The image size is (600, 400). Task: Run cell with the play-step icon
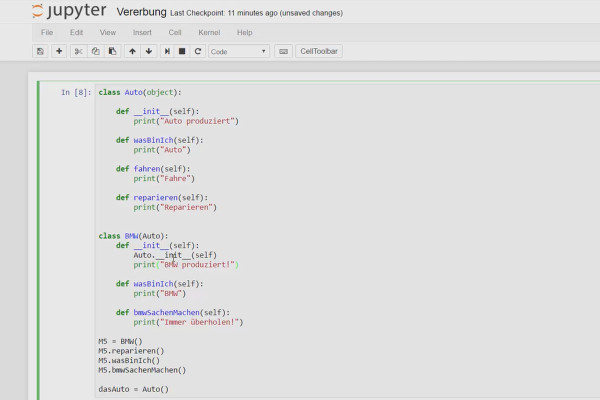pos(167,51)
